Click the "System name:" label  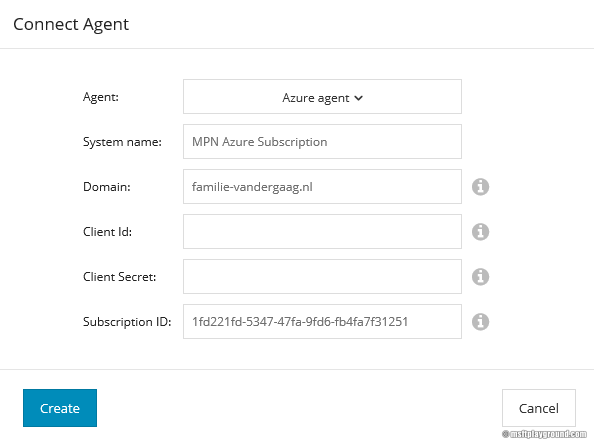click(122, 142)
